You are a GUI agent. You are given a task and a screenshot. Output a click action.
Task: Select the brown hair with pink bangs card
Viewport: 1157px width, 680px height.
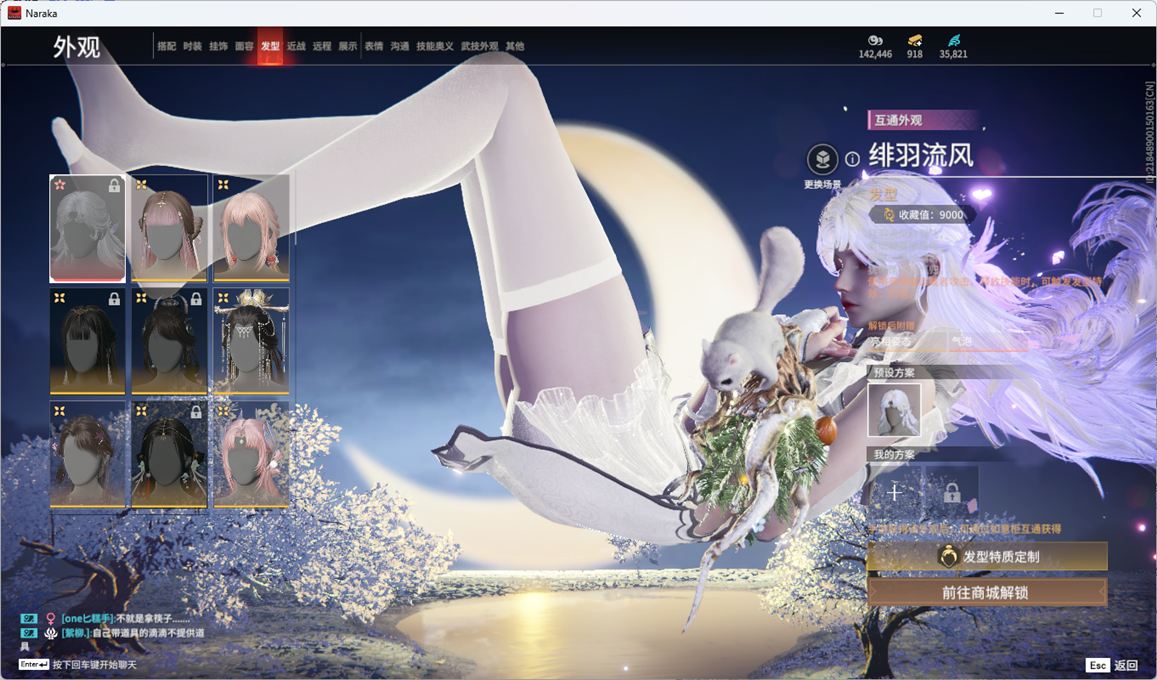(x=169, y=229)
